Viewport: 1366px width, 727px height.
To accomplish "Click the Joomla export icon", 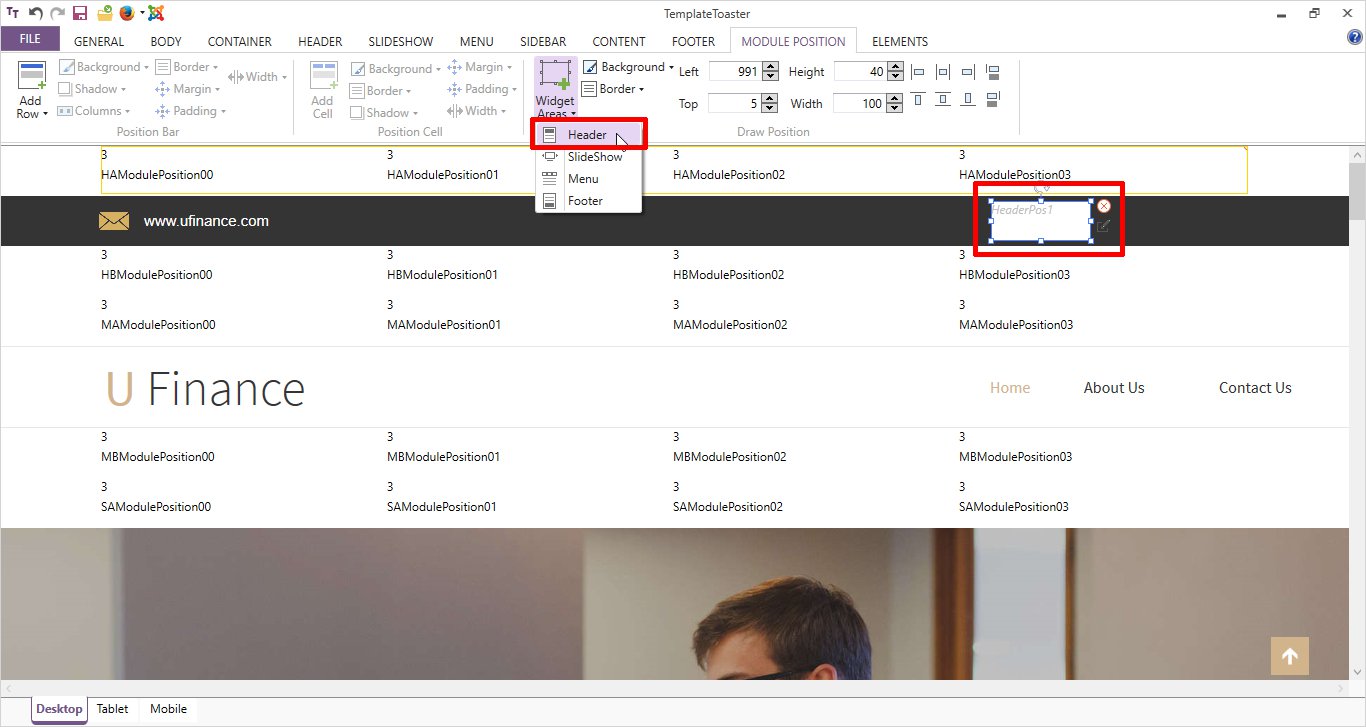I will (156, 13).
